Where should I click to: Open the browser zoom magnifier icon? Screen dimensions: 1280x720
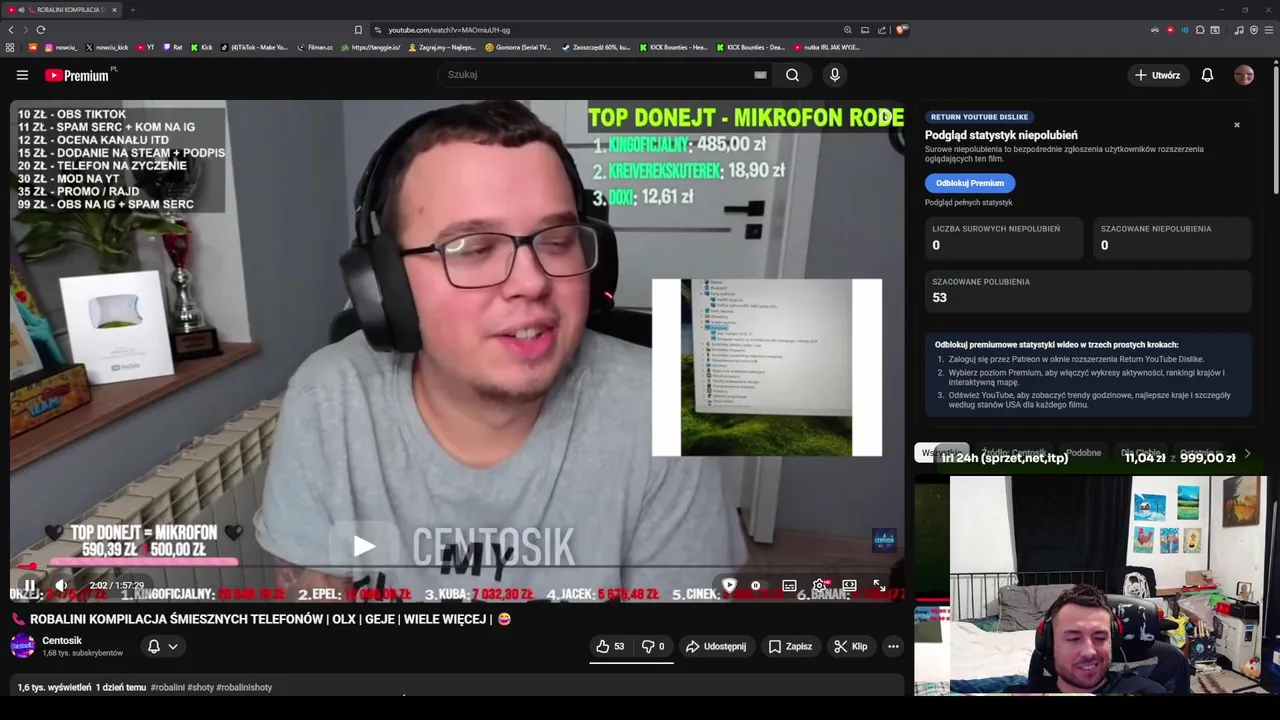[848, 30]
